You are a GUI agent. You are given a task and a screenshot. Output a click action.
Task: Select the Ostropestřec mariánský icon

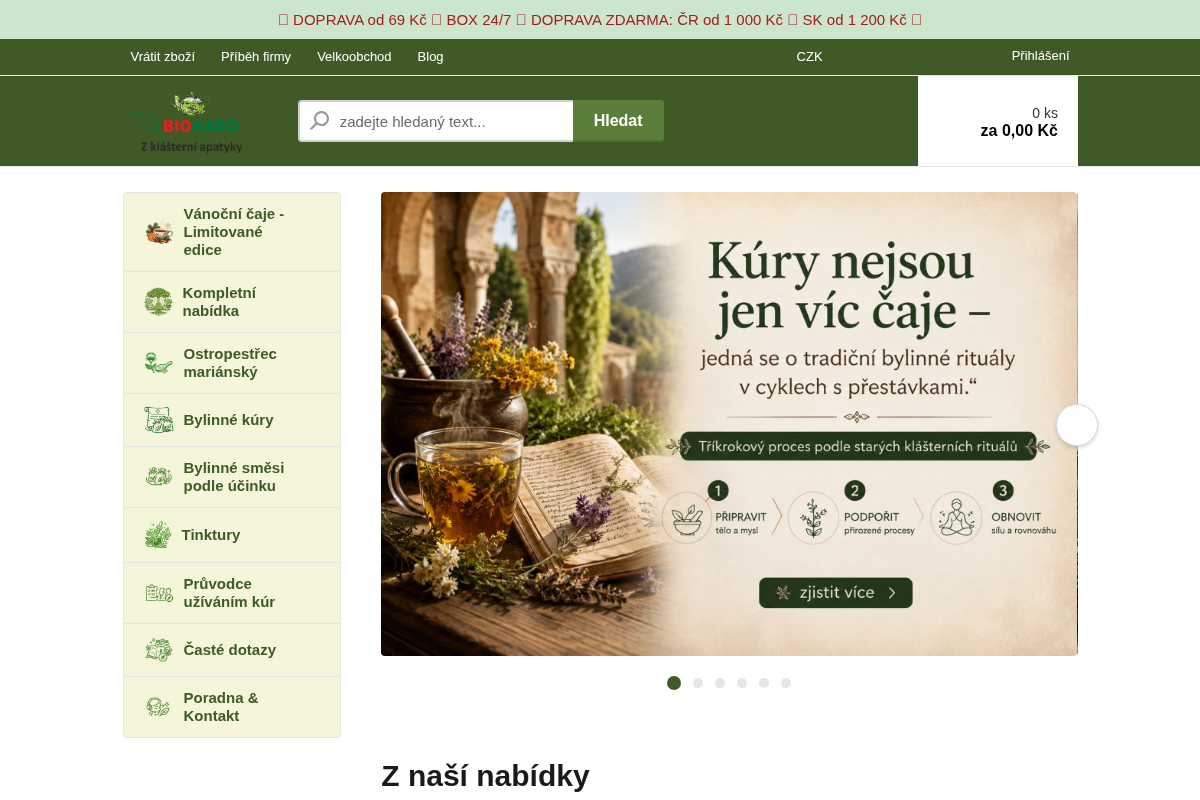[x=158, y=363]
